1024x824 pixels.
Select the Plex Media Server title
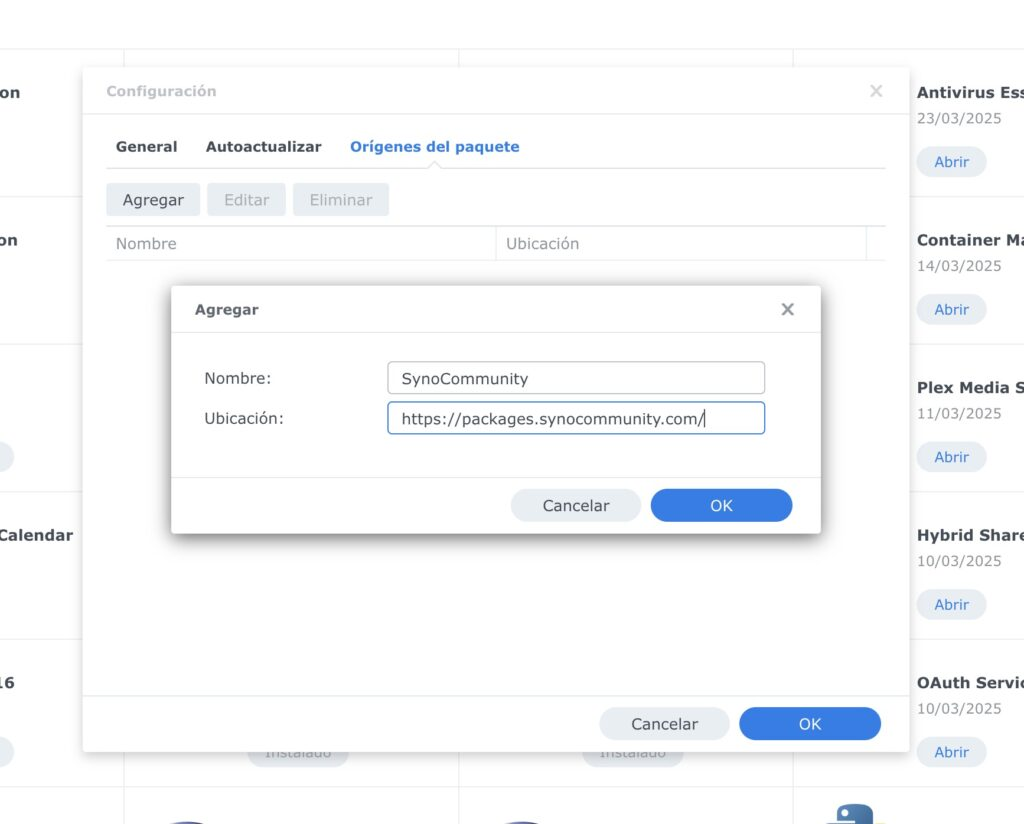pyautogui.click(x=970, y=388)
